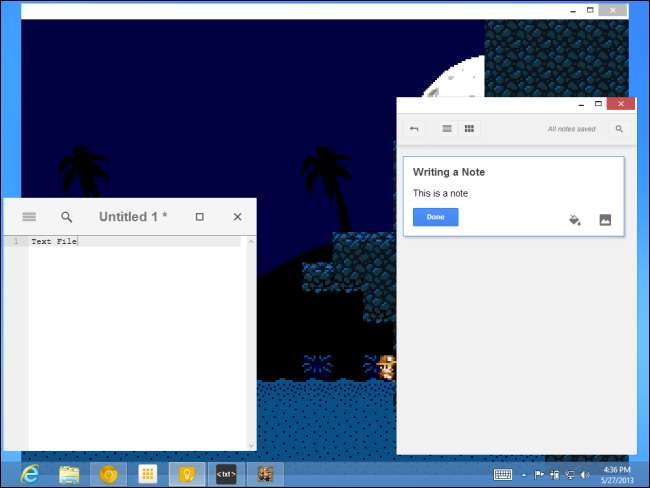Click the back arrow in the notes app
Screen dimensions: 650x488
tap(415, 129)
